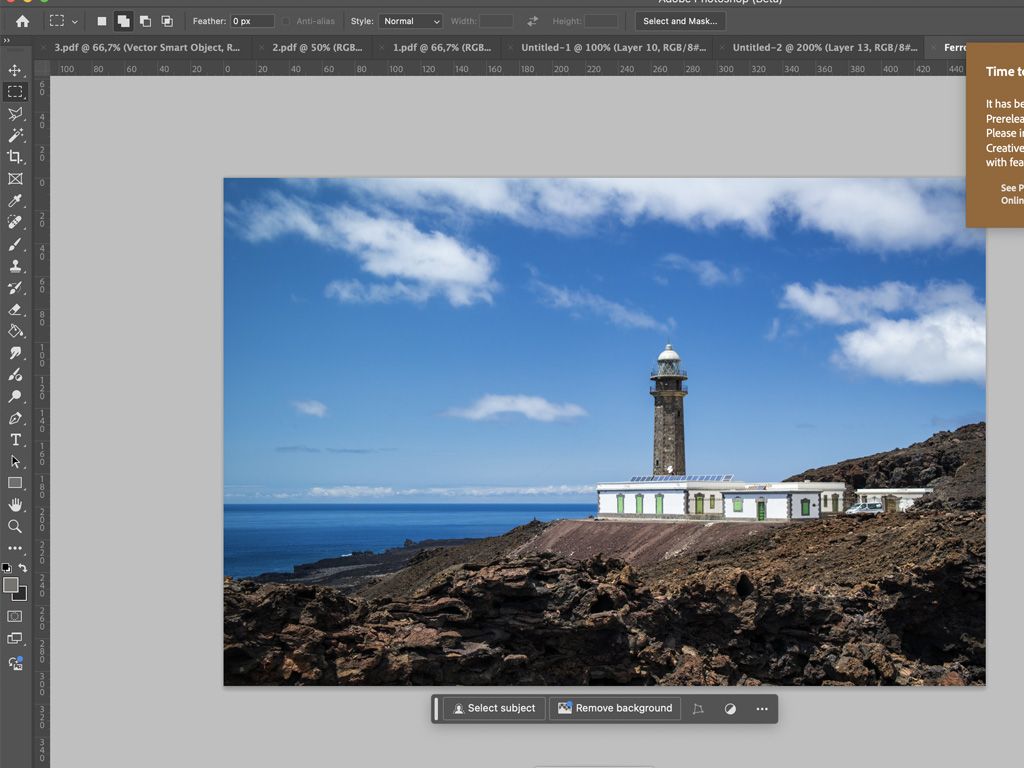
Task: Go to the Photoshop Home screen
Action: coord(22,21)
